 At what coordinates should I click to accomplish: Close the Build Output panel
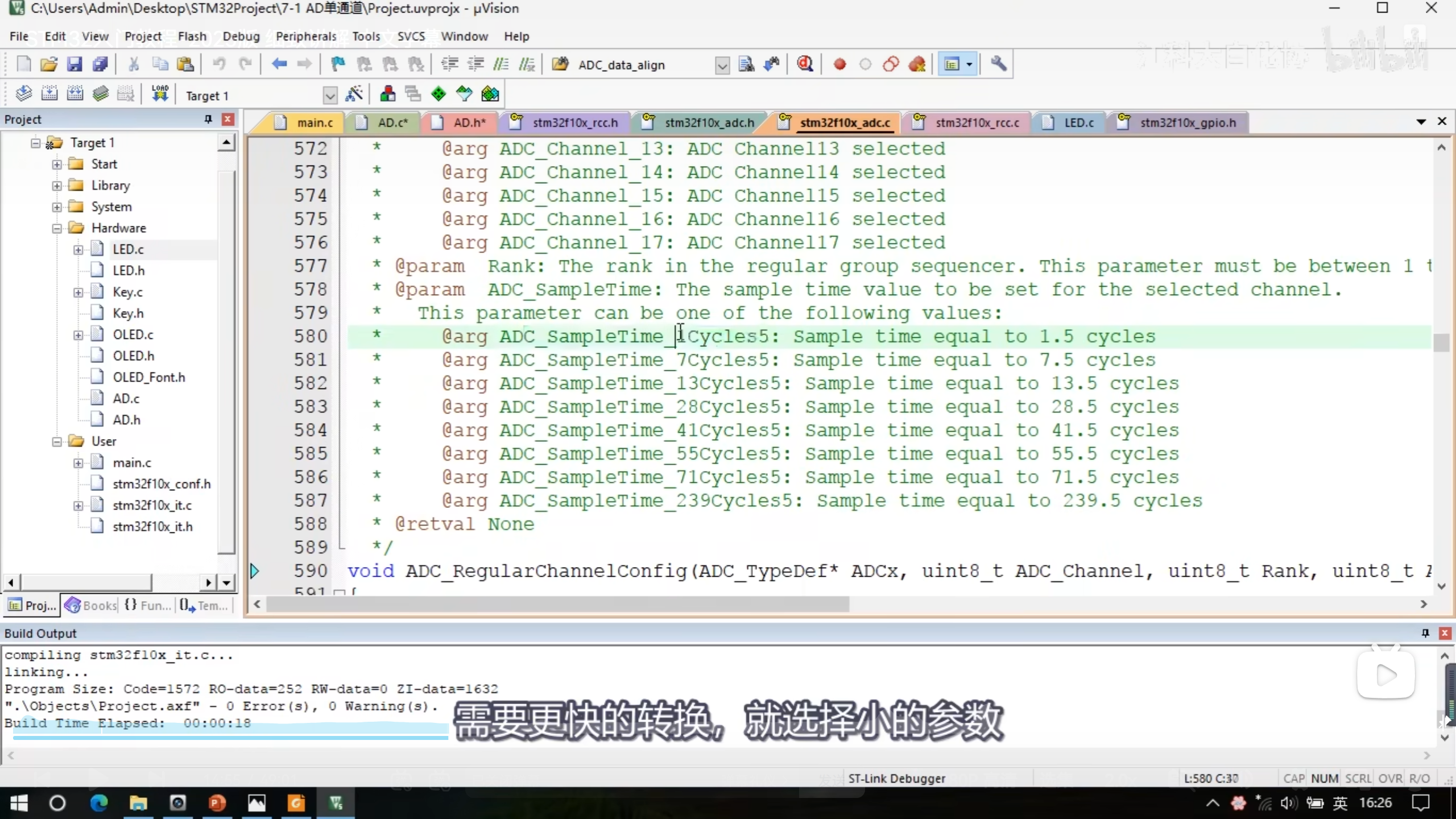(1445, 633)
